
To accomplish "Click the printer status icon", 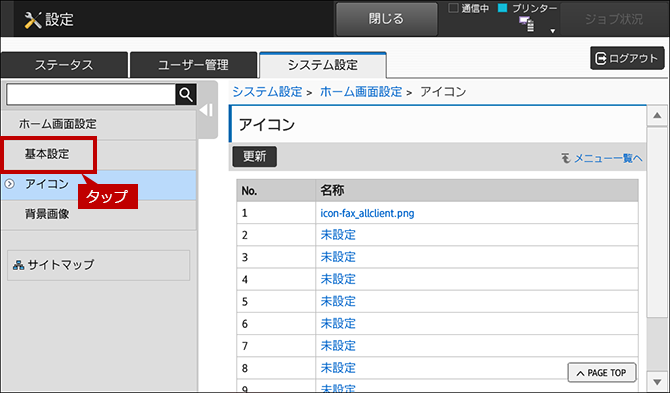I will [526, 24].
